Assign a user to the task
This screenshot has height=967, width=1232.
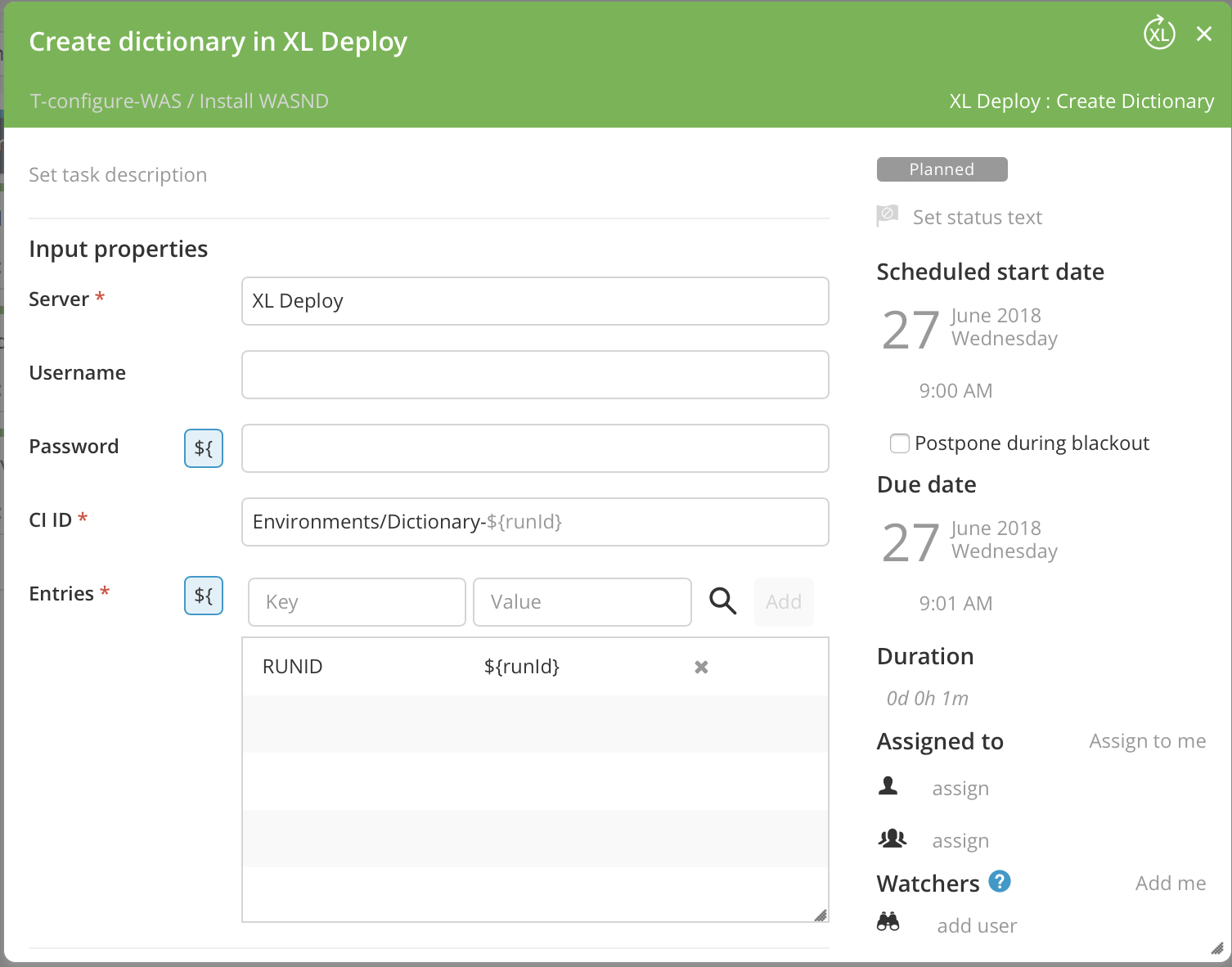click(960, 789)
